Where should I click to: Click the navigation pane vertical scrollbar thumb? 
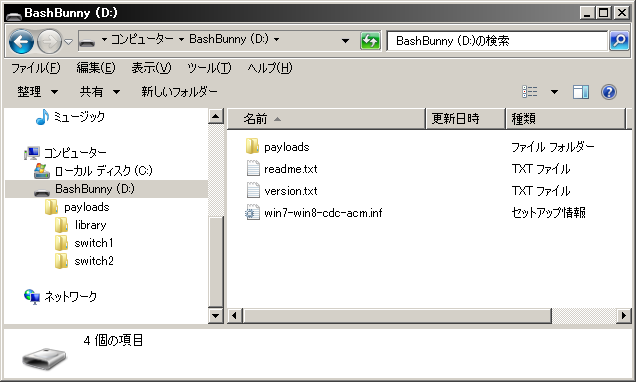click(215, 262)
